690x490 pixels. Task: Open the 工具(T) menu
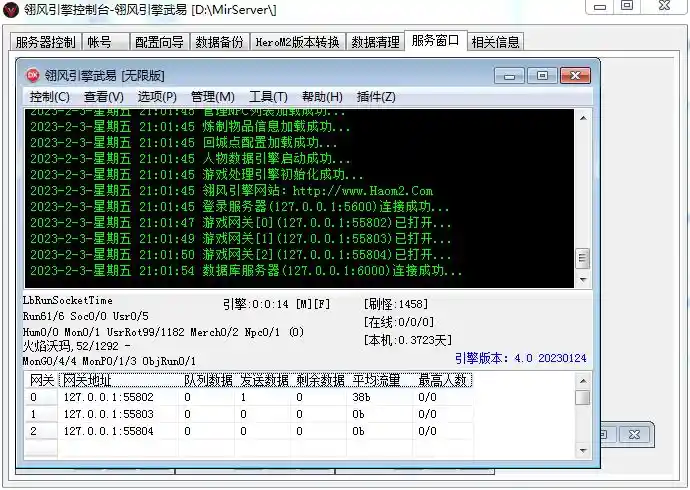(268, 97)
